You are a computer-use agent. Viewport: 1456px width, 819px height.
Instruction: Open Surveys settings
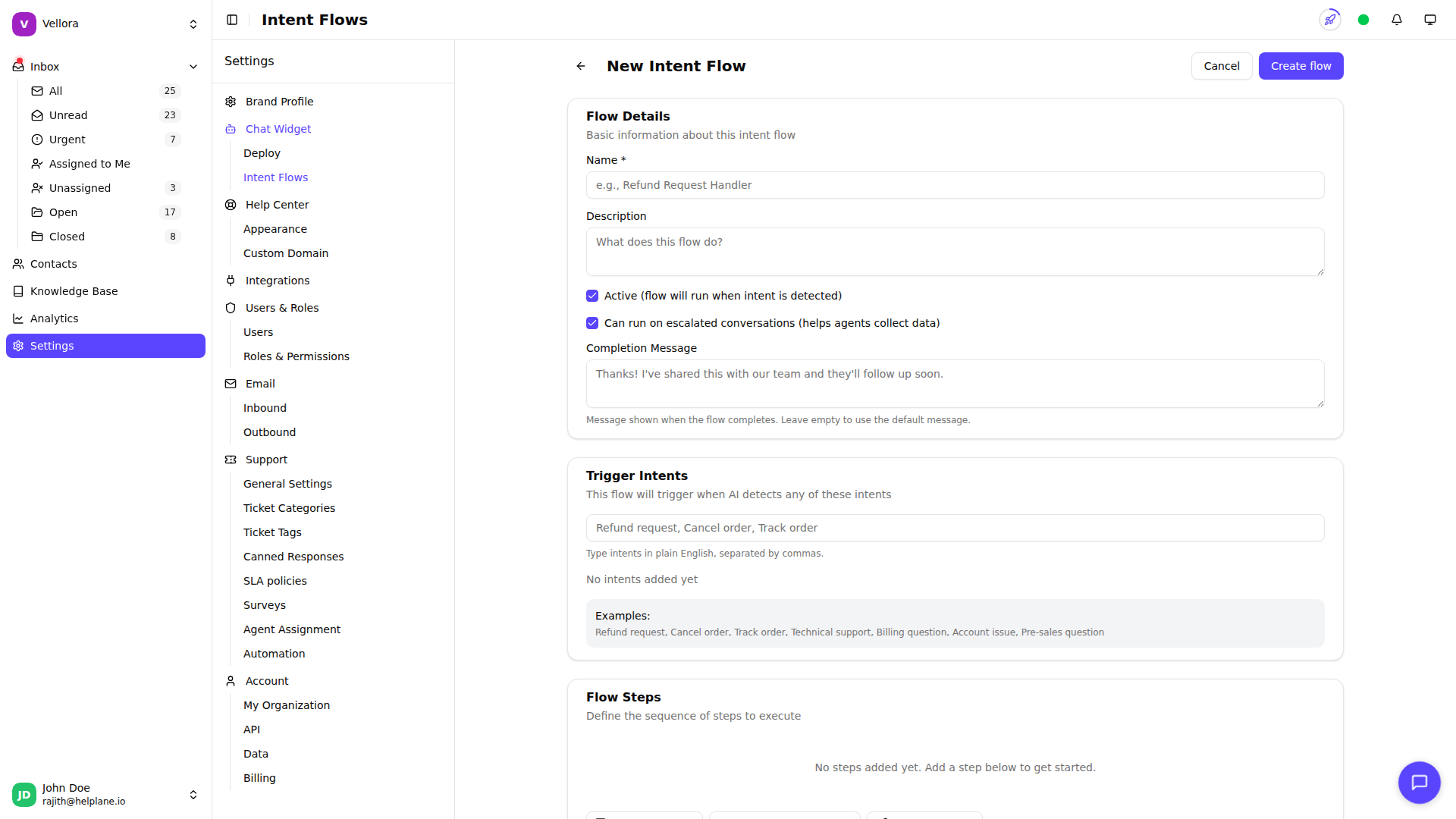[265, 605]
